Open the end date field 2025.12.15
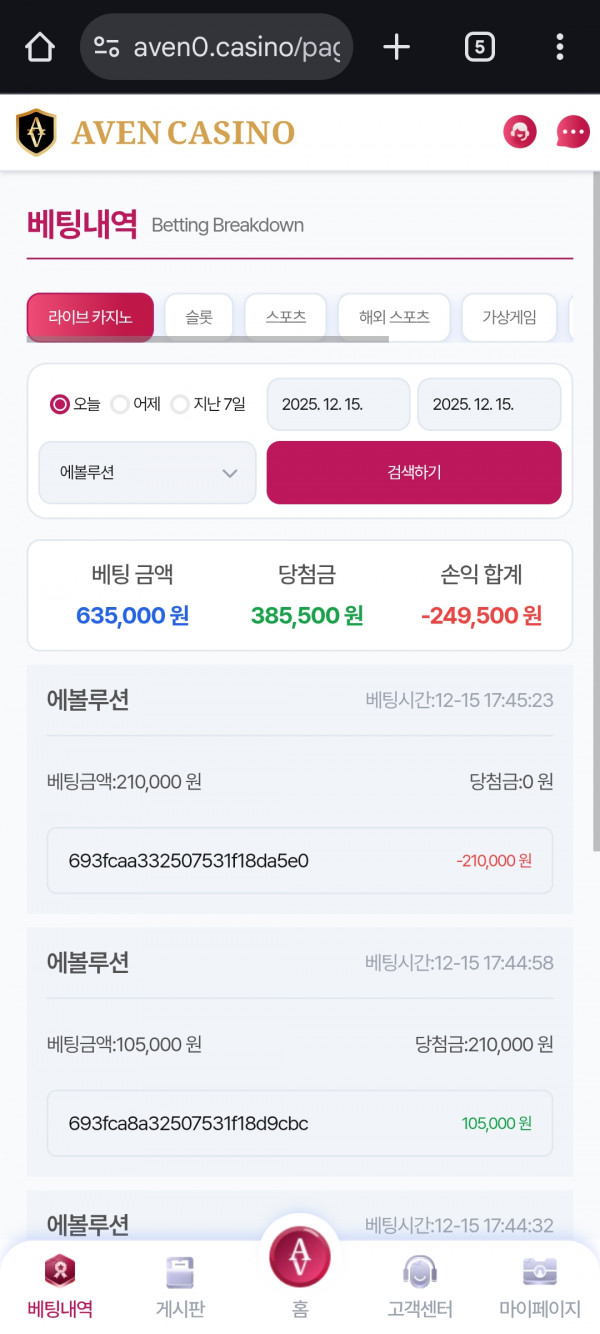600x1334 pixels. (x=489, y=404)
